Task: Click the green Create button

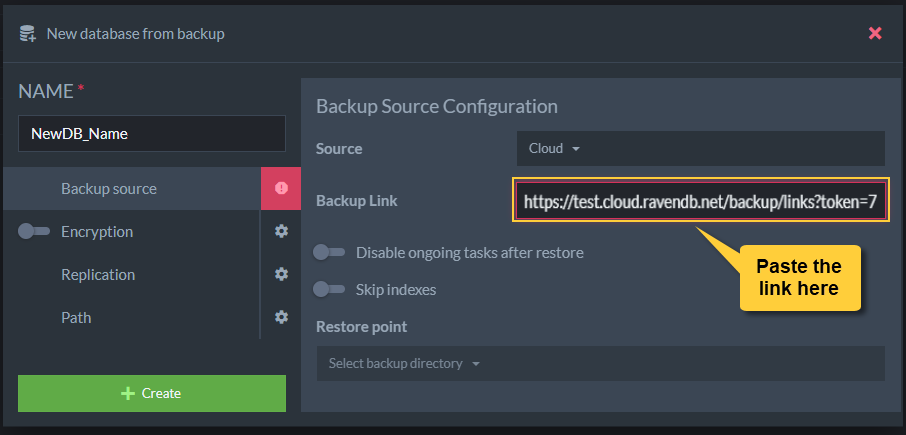Action: pyautogui.click(x=152, y=393)
